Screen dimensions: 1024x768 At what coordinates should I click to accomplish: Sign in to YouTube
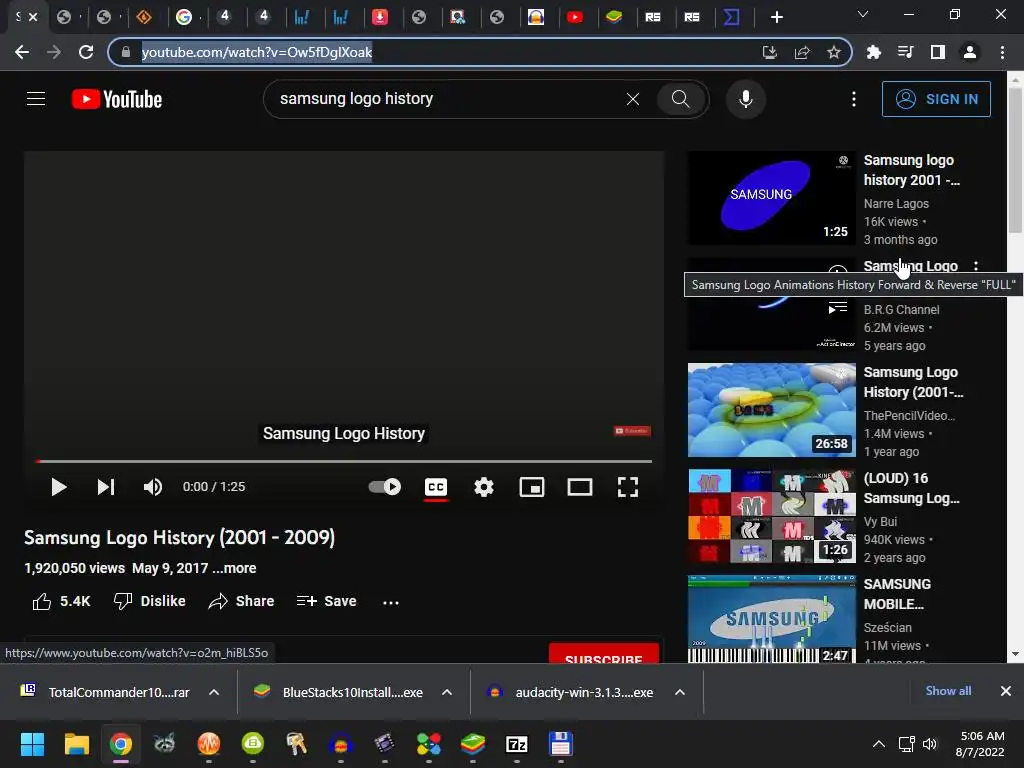[x=936, y=99]
